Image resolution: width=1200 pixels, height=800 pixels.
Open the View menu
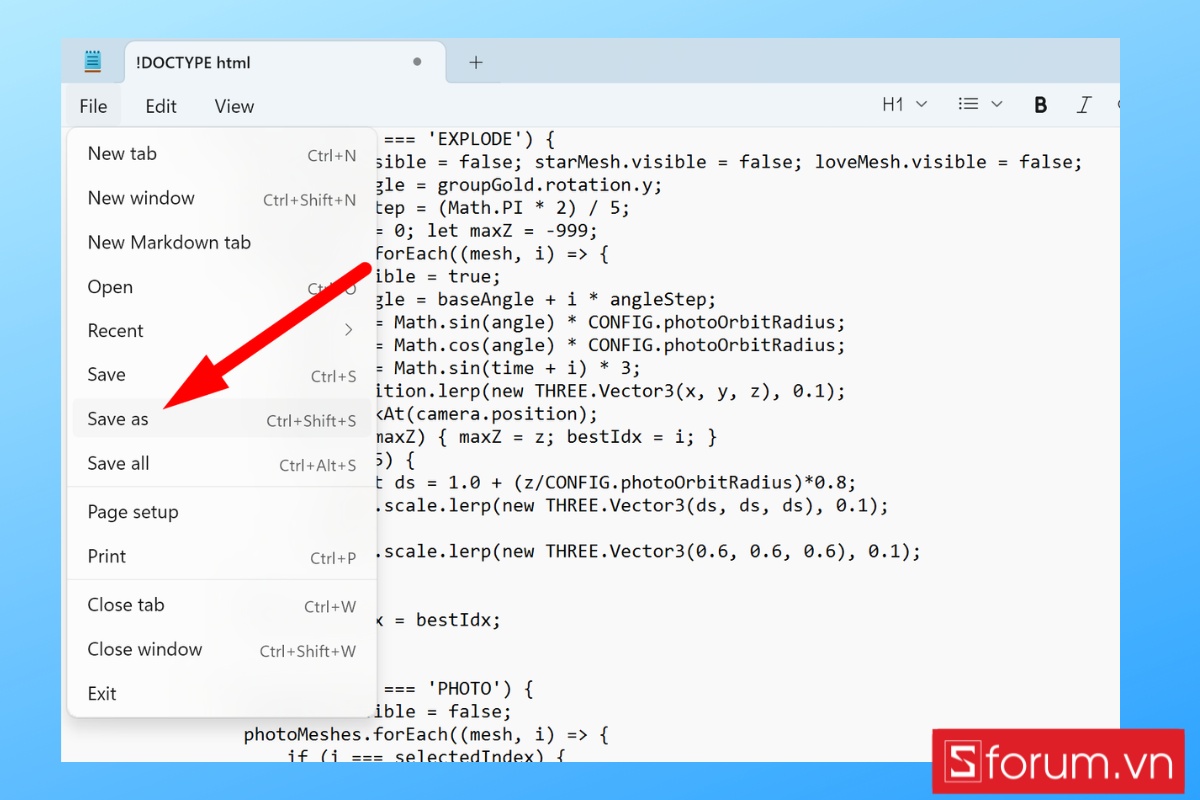[233, 105]
